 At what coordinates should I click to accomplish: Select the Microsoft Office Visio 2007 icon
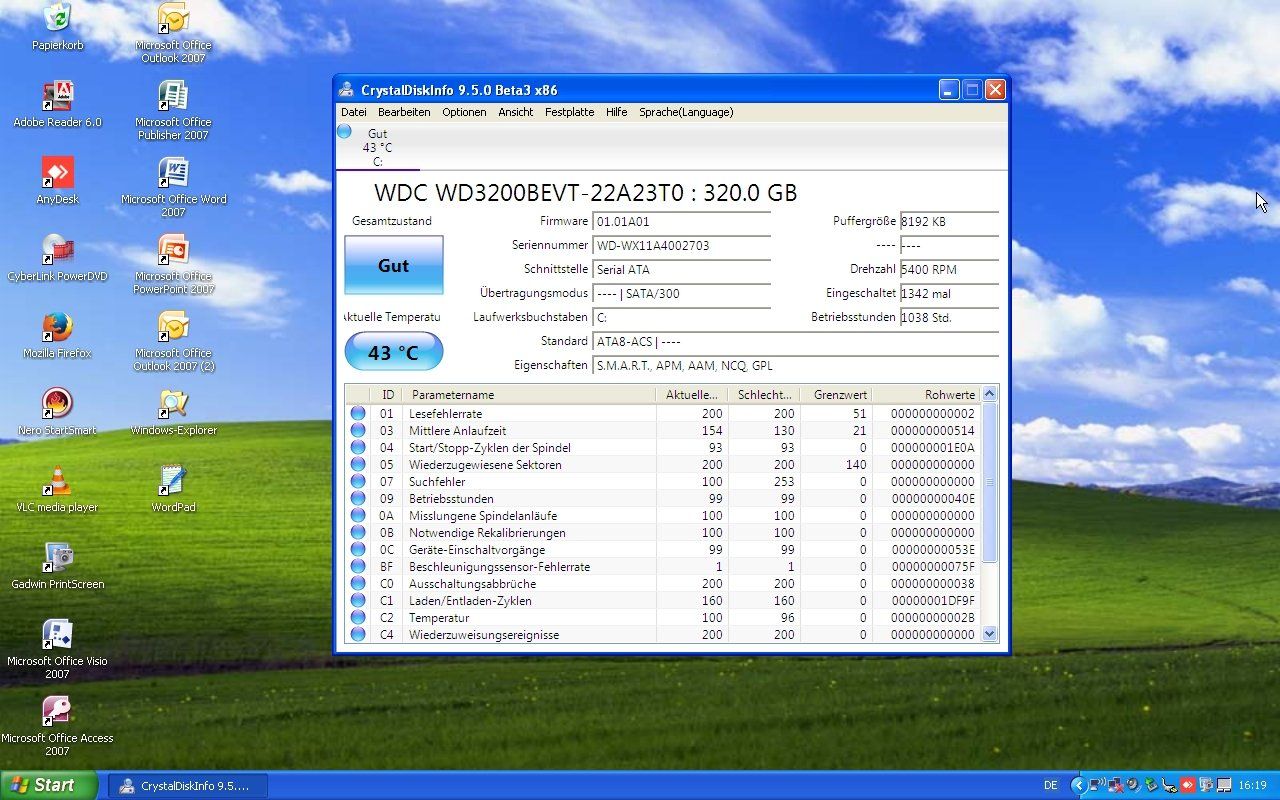click(x=57, y=649)
